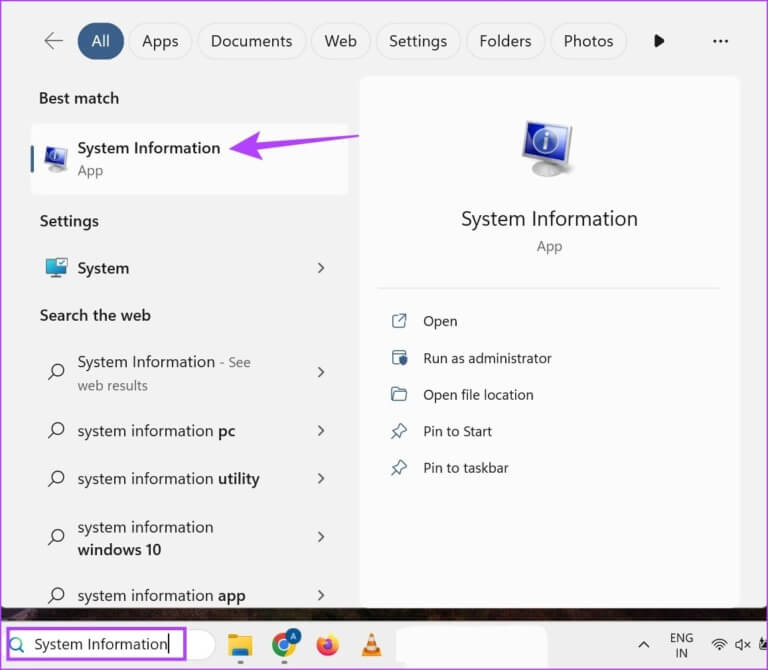Viewport: 768px width, 670px height.
Task: Expand the System settings result chevron
Action: 321,268
